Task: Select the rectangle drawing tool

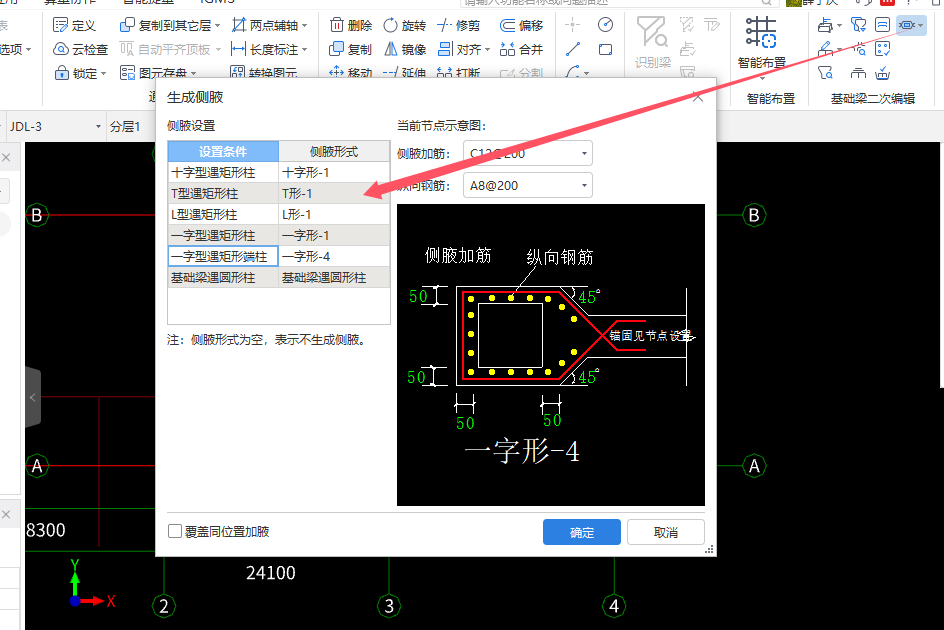Action: (x=606, y=49)
